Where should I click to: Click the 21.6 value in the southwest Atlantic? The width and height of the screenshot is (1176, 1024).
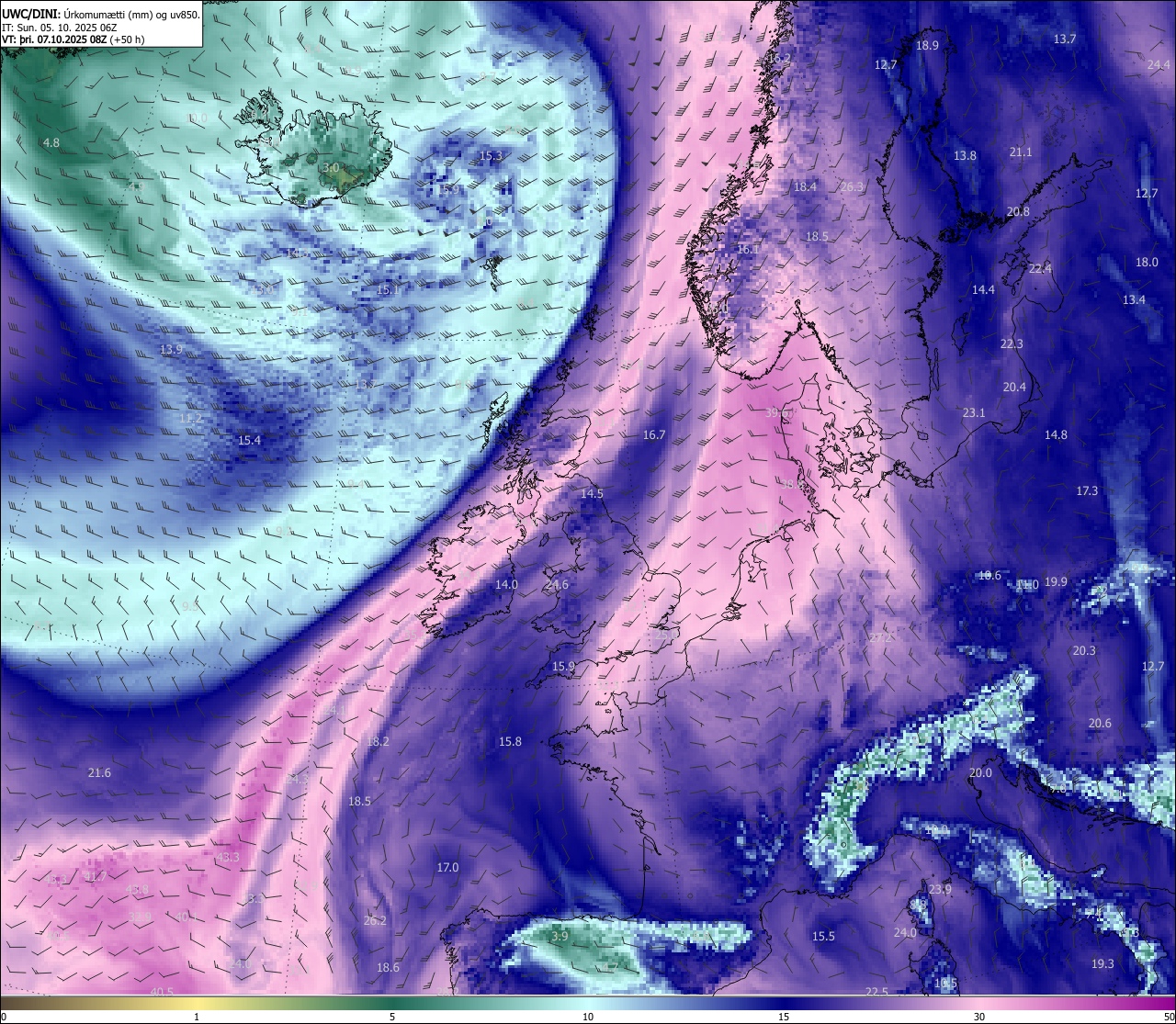tap(99, 773)
